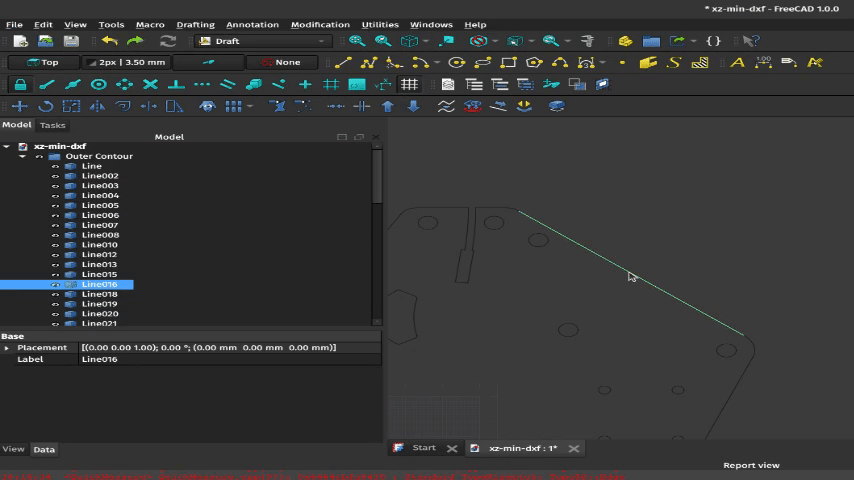
Task: Switch to the Tasks tab
Action: coord(52,125)
